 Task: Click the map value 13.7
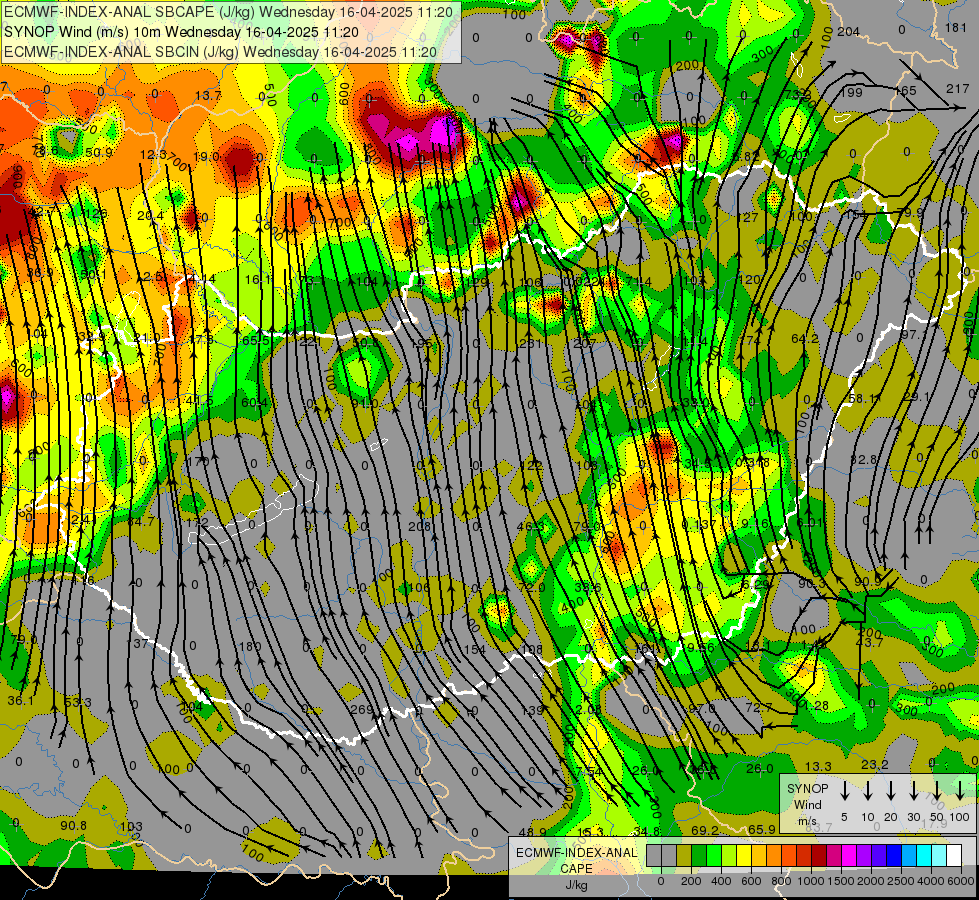(x=208, y=95)
